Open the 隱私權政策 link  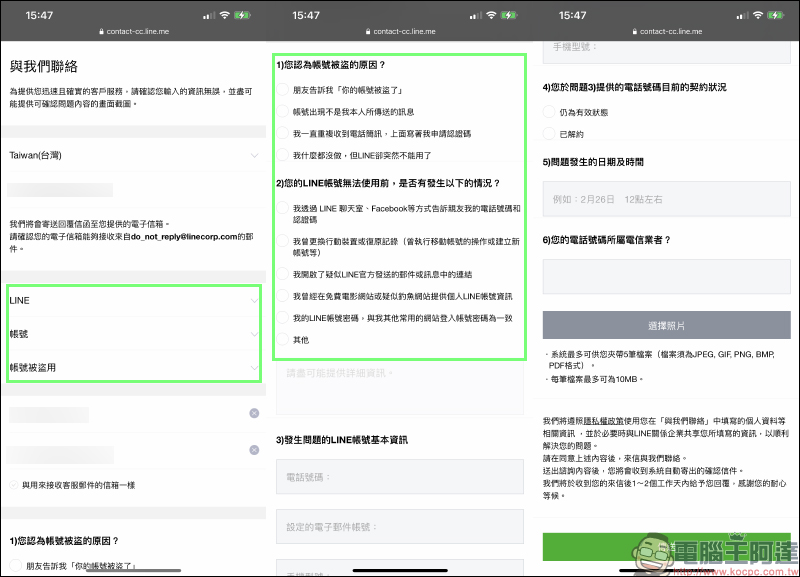click(x=604, y=421)
